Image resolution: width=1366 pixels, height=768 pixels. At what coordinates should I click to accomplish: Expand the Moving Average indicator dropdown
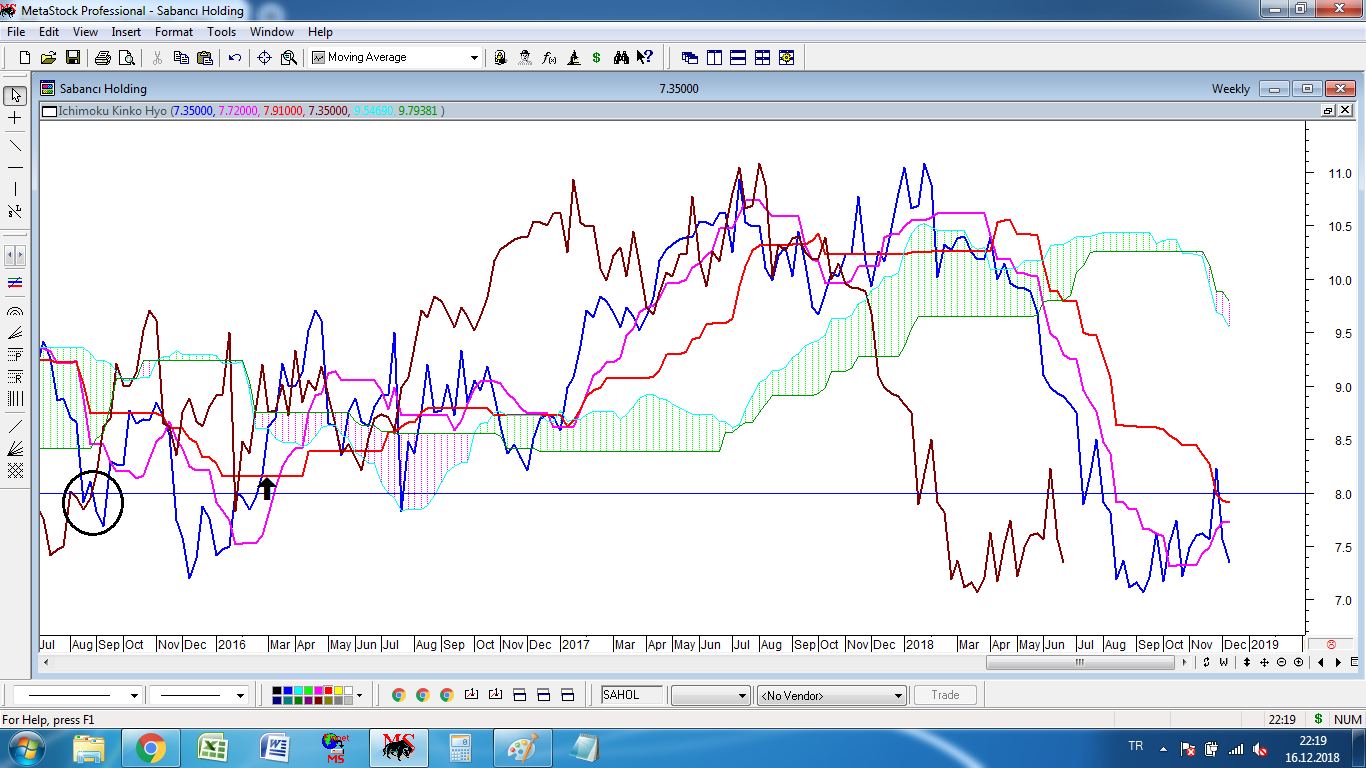474,58
